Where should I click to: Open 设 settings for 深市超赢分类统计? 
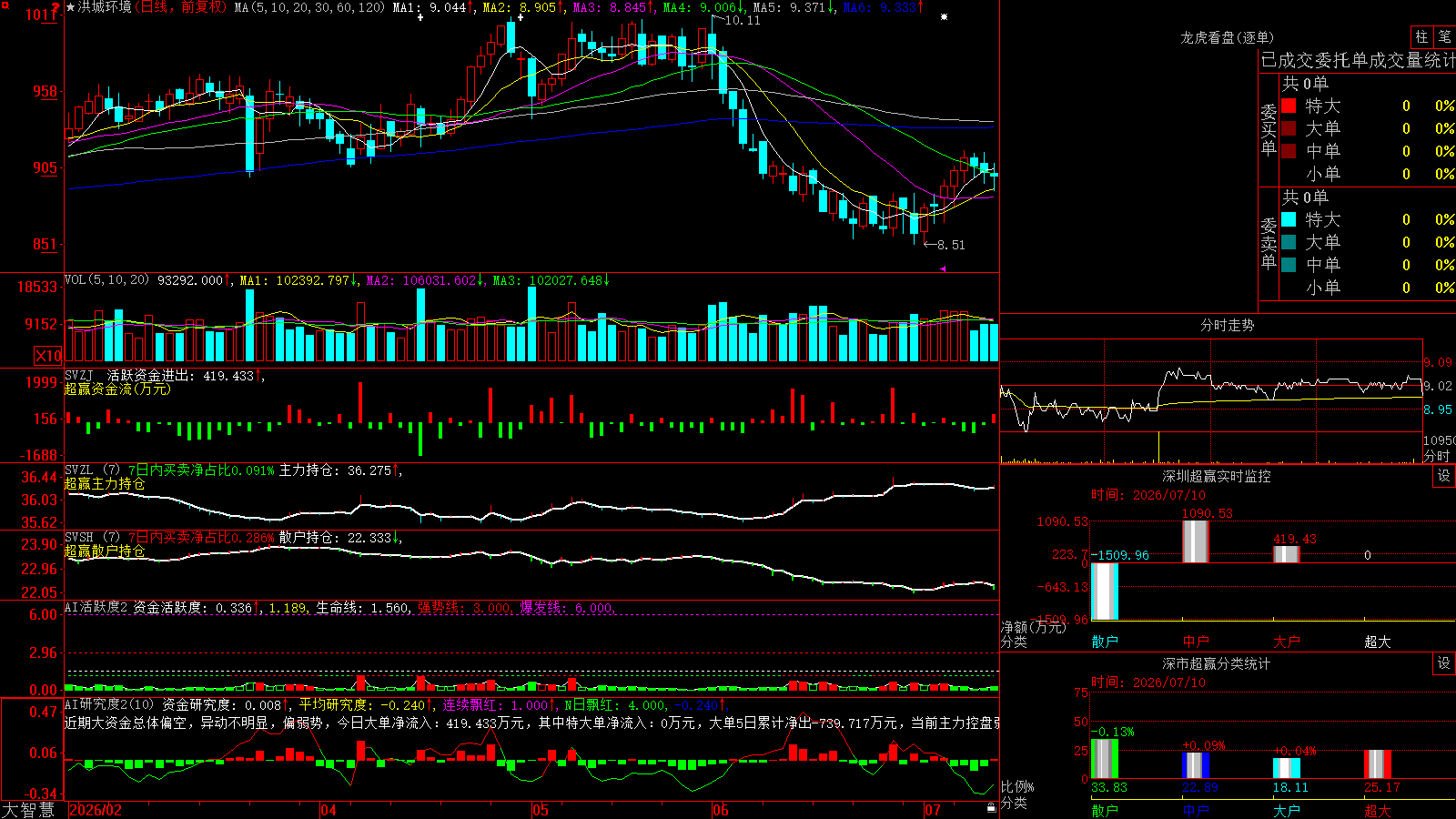1444,663
